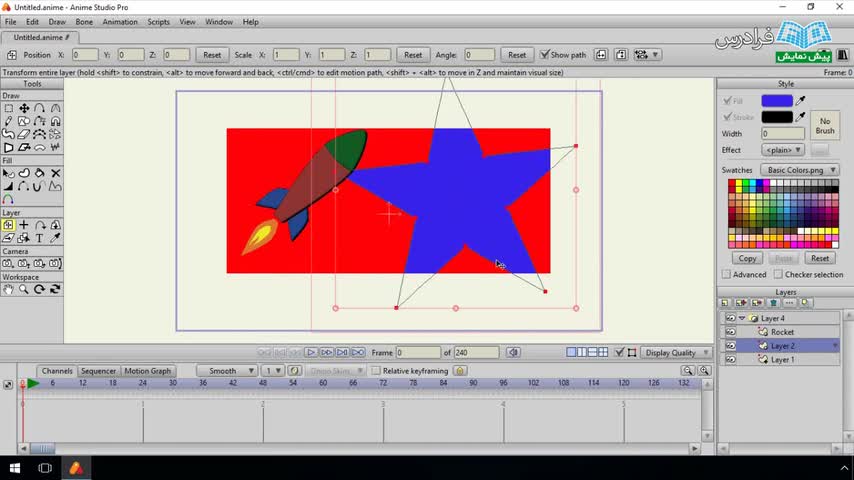Screen dimensions: 854x480
Task: Open the Effect plain dropdown
Action: pyautogui.click(x=783, y=150)
